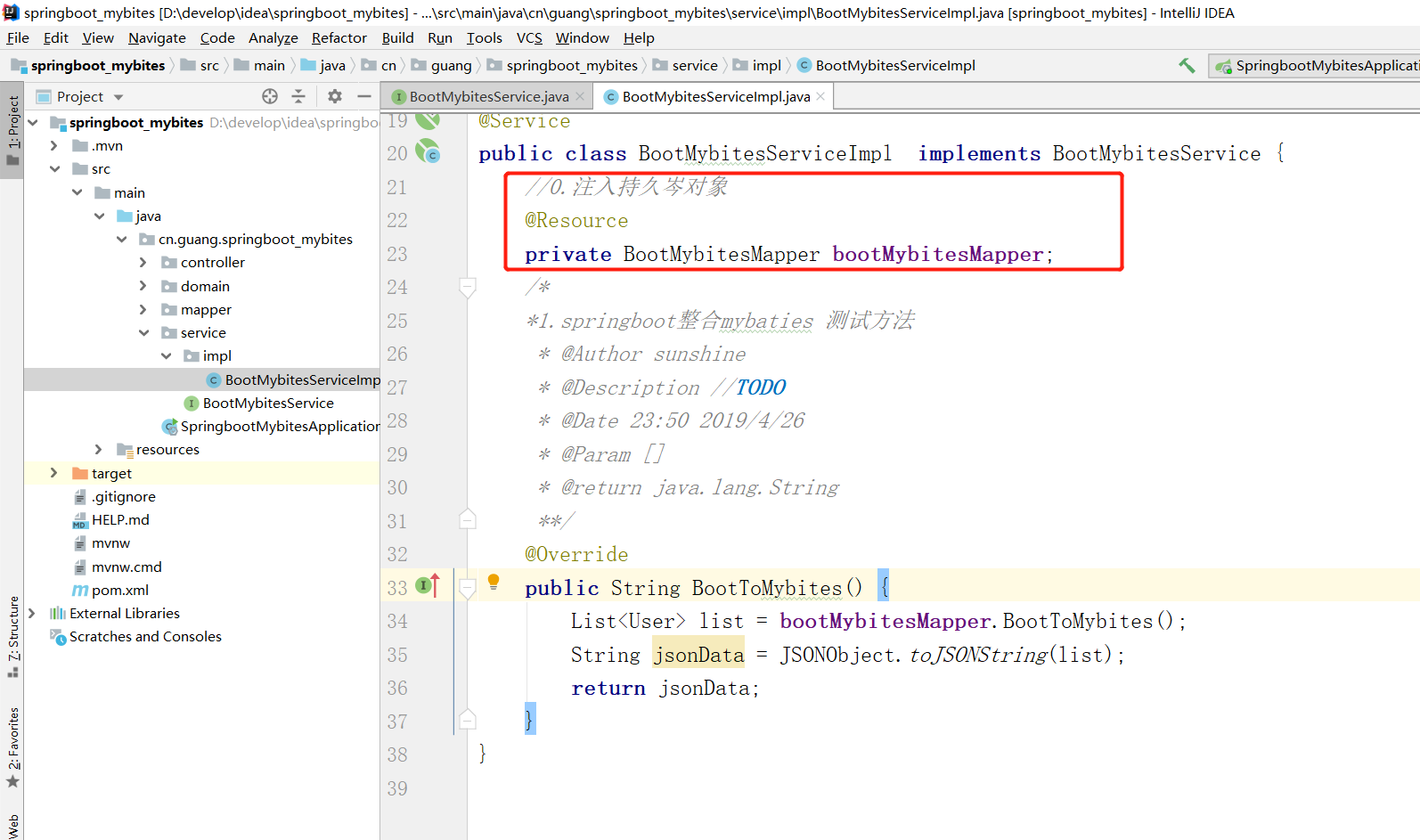Click the yellow intention light bulb icon

point(493,583)
